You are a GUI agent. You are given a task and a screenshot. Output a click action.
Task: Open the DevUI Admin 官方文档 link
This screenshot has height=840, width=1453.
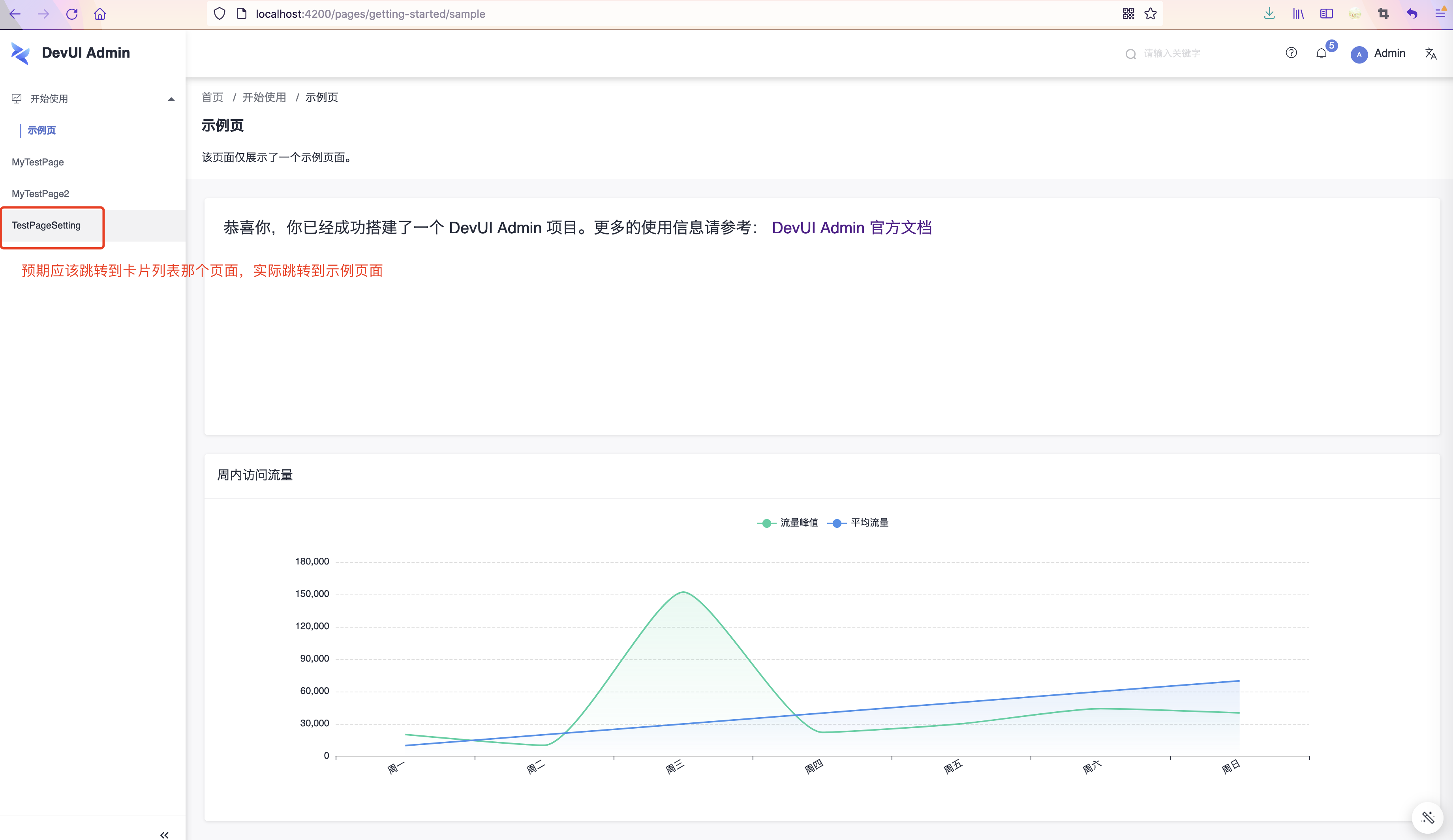click(852, 228)
